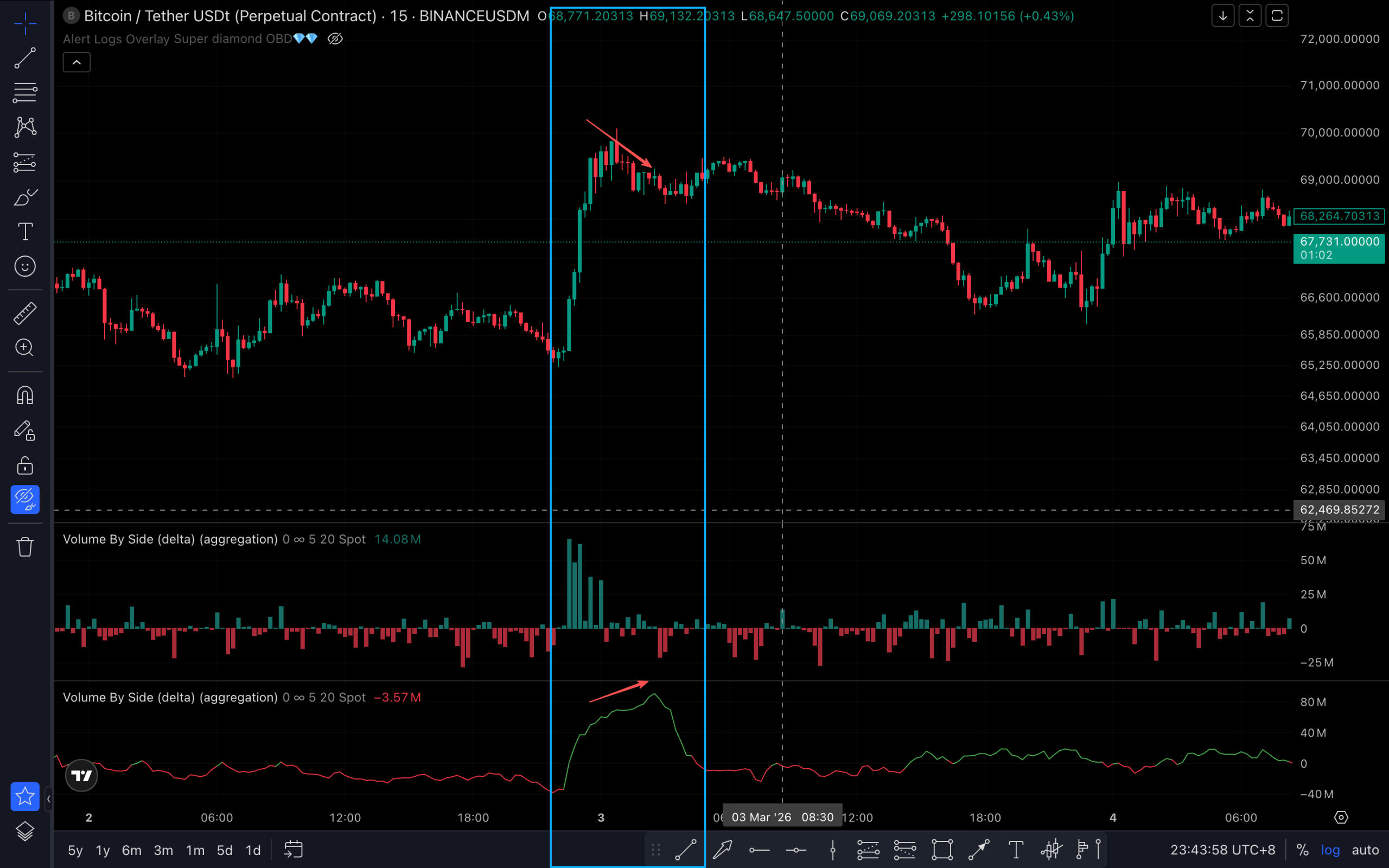
Task: Select the trend line tool in left sidebar
Action: 24,58
